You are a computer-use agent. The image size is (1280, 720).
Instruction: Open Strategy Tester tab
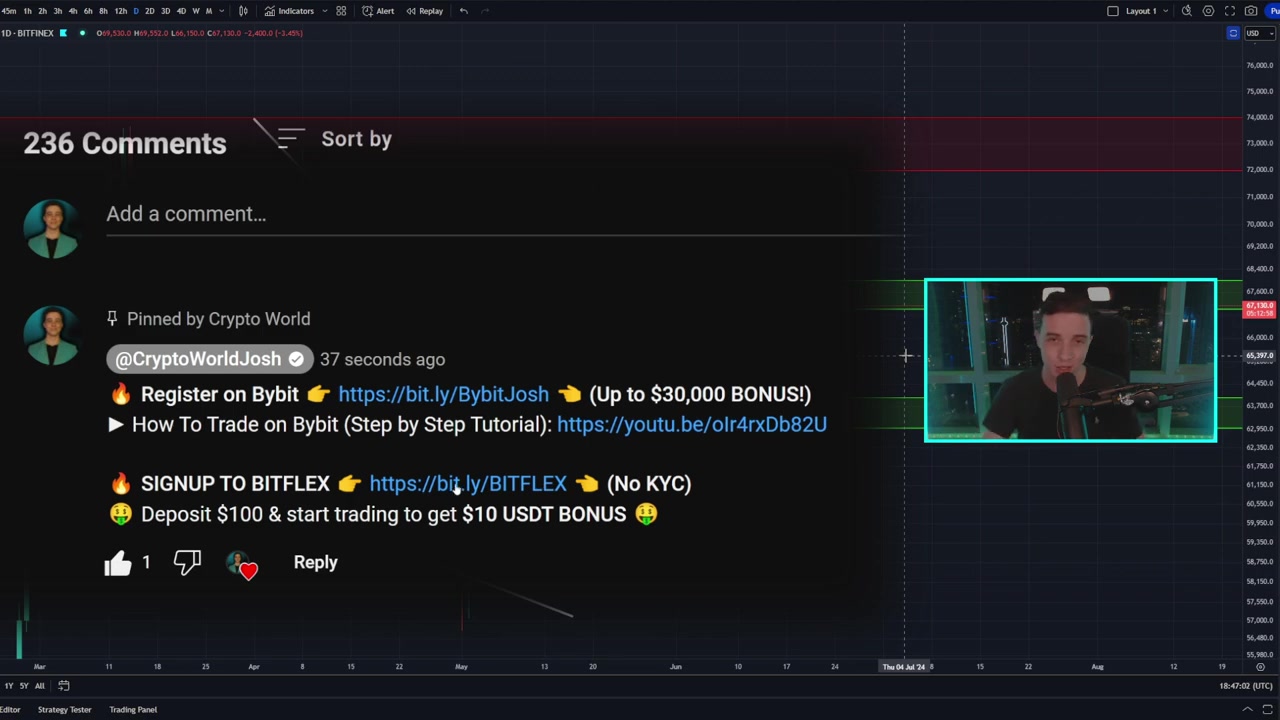(x=64, y=710)
